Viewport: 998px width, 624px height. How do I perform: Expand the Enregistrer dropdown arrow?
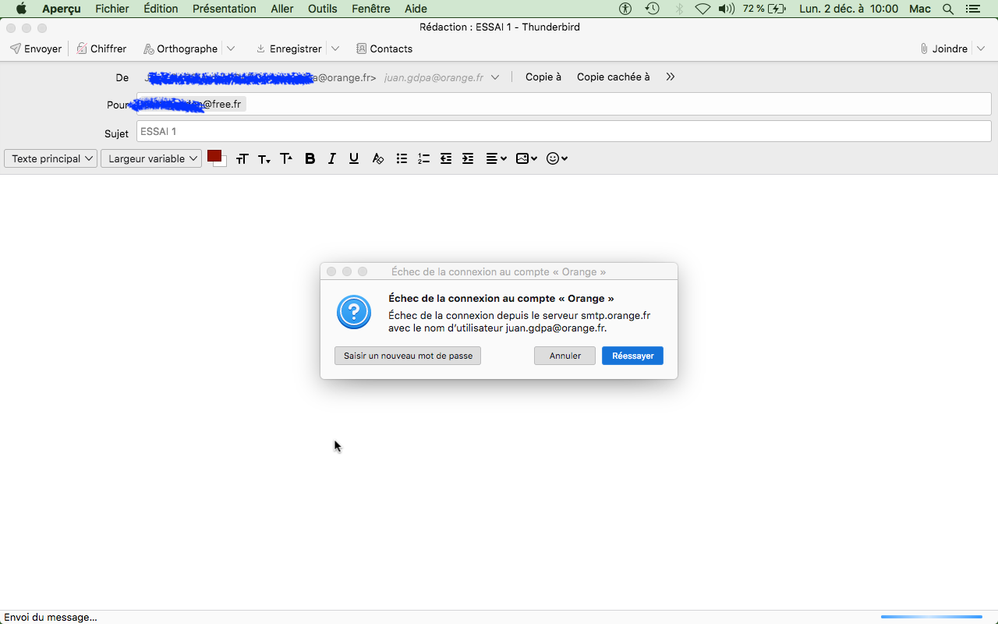coord(335,48)
